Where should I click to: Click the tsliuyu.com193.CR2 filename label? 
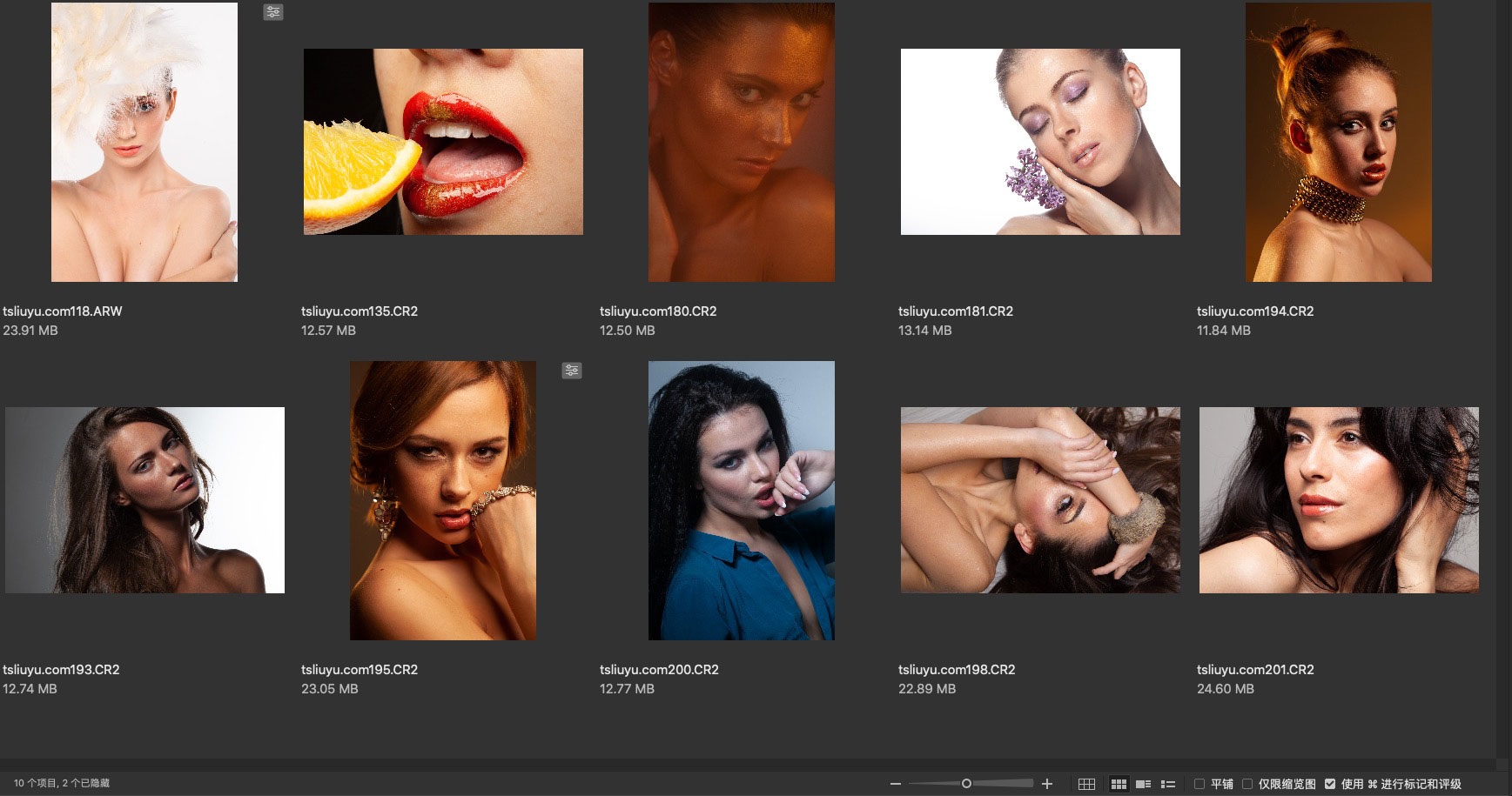(x=61, y=670)
